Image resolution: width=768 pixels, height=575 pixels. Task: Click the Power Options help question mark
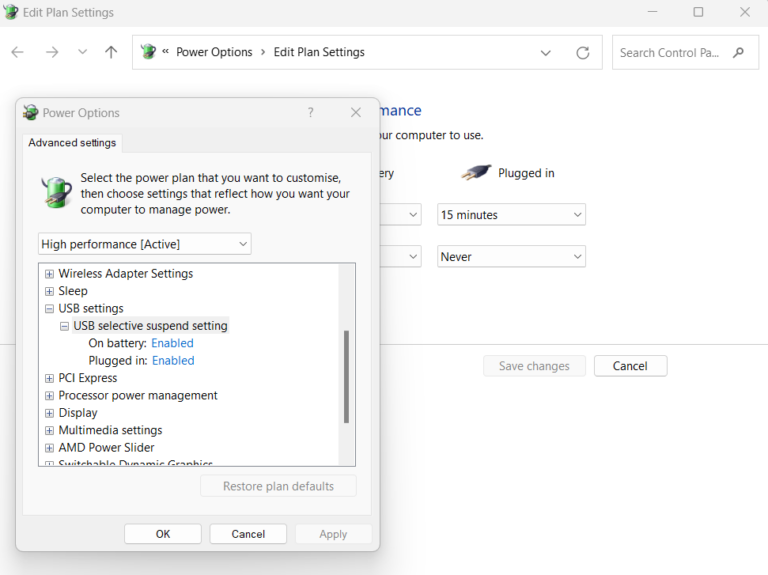310,113
